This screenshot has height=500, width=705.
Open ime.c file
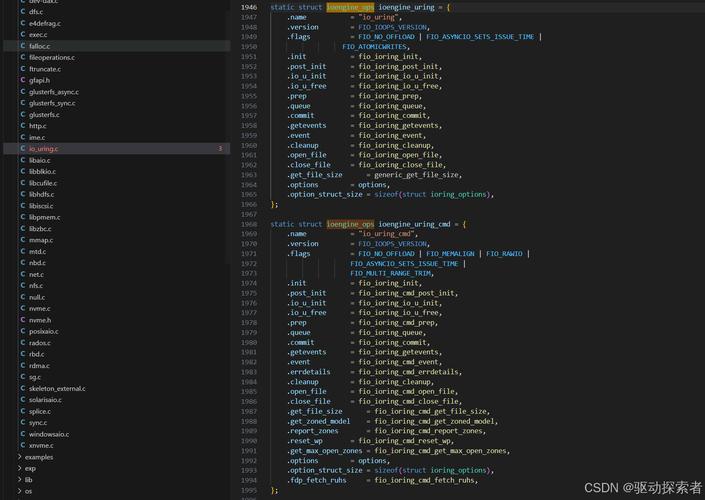click(37, 138)
